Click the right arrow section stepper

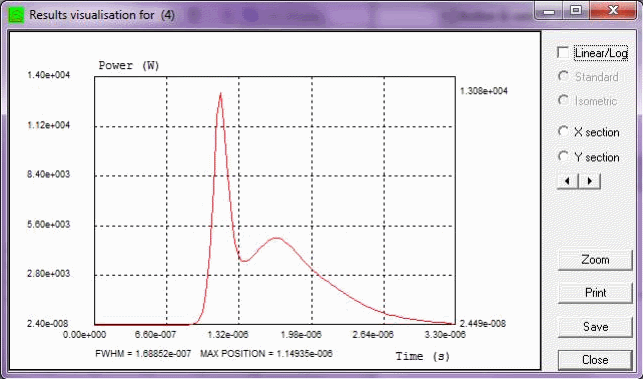coord(590,181)
